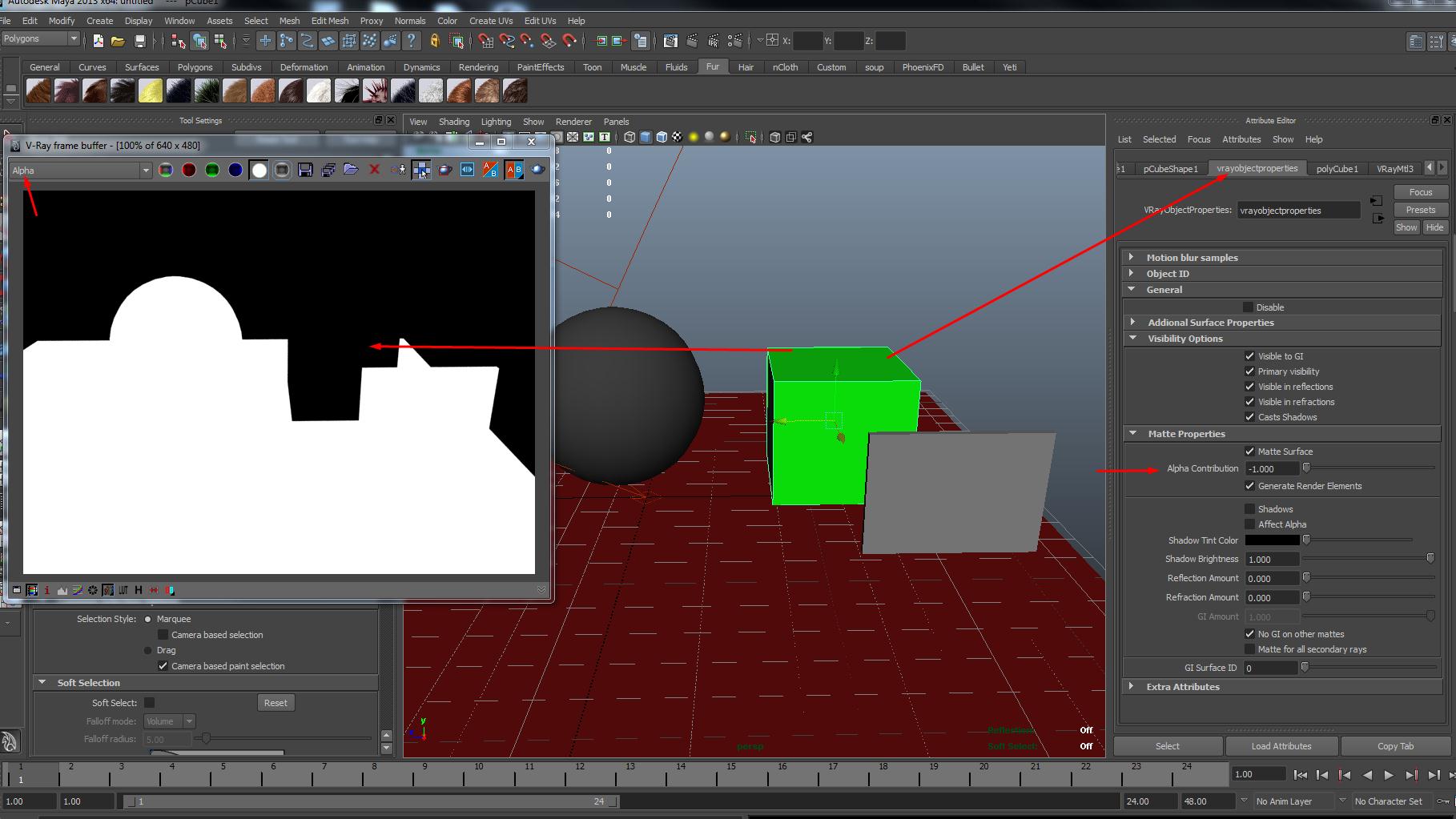The width and height of the screenshot is (1456, 819).
Task: Select the polyCube1 attribute tab
Action: tap(1337, 169)
